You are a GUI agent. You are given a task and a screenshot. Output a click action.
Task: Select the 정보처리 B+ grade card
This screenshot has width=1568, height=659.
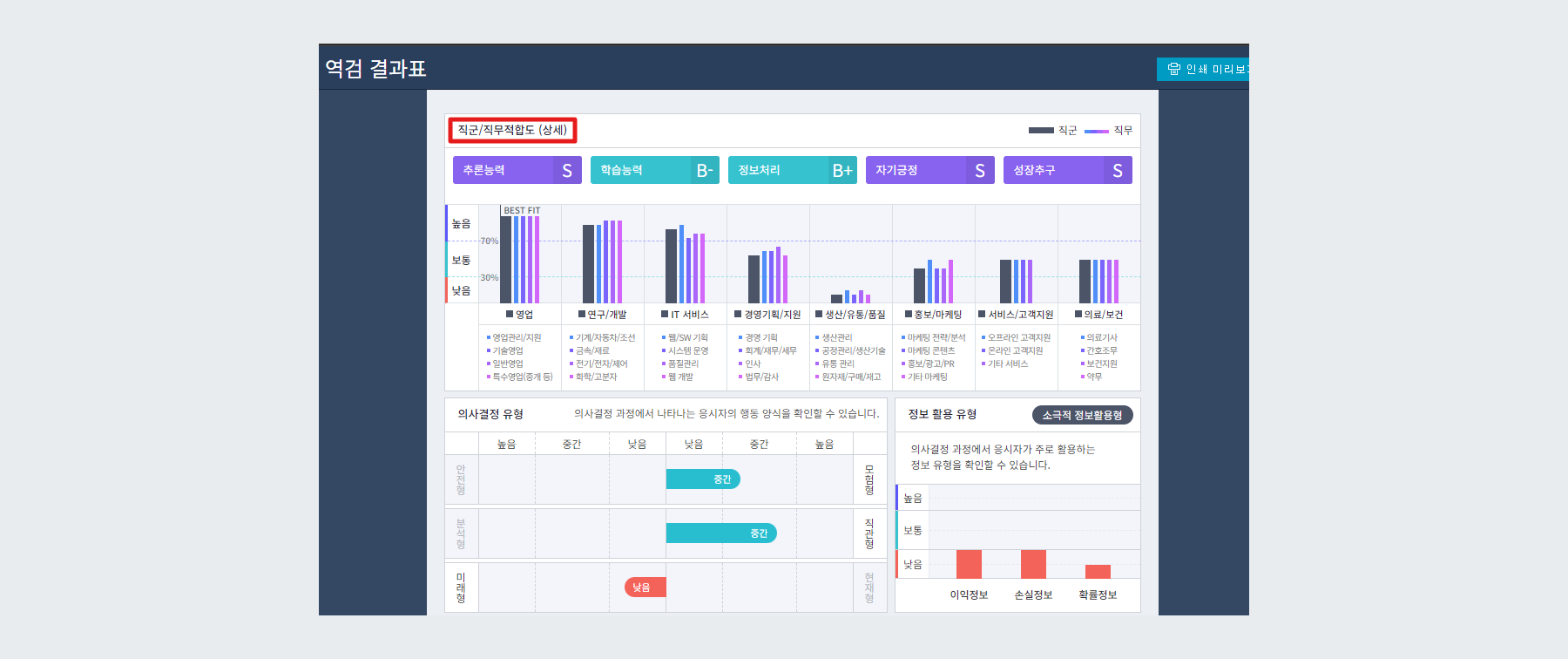pyautogui.click(x=793, y=170)
